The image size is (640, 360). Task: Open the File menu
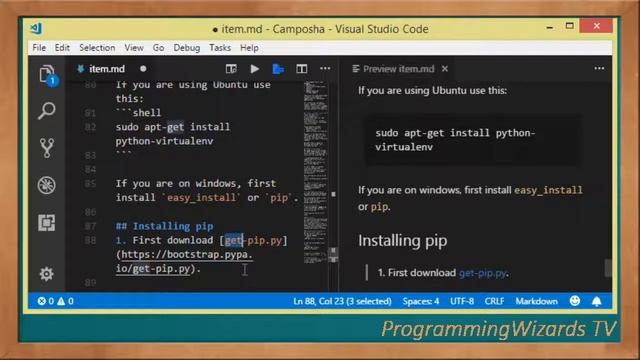click(x=39, y=48)
